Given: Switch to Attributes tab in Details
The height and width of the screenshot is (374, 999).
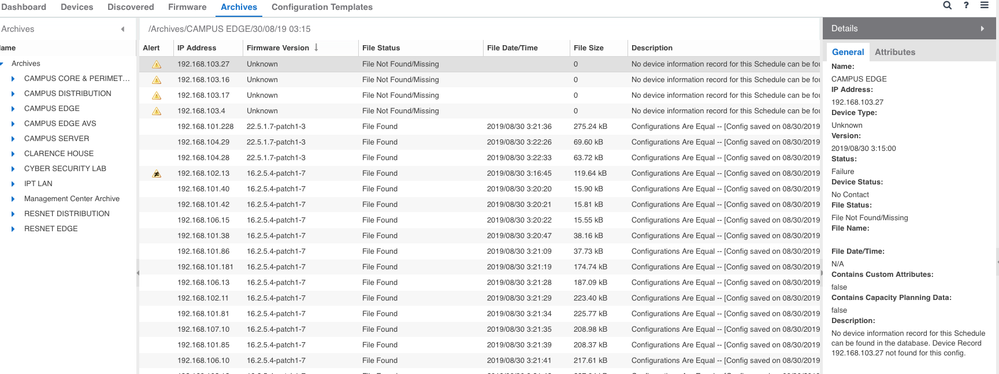Looking at the screenshot, I should (x=895, y=52).
